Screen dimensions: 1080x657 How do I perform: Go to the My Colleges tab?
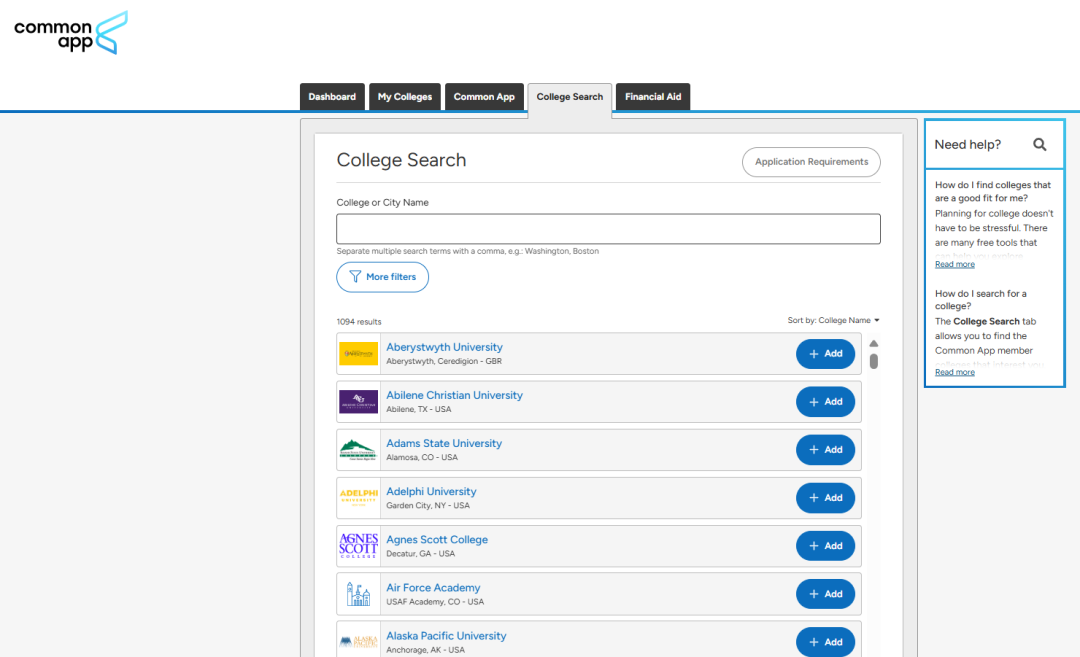404,97
